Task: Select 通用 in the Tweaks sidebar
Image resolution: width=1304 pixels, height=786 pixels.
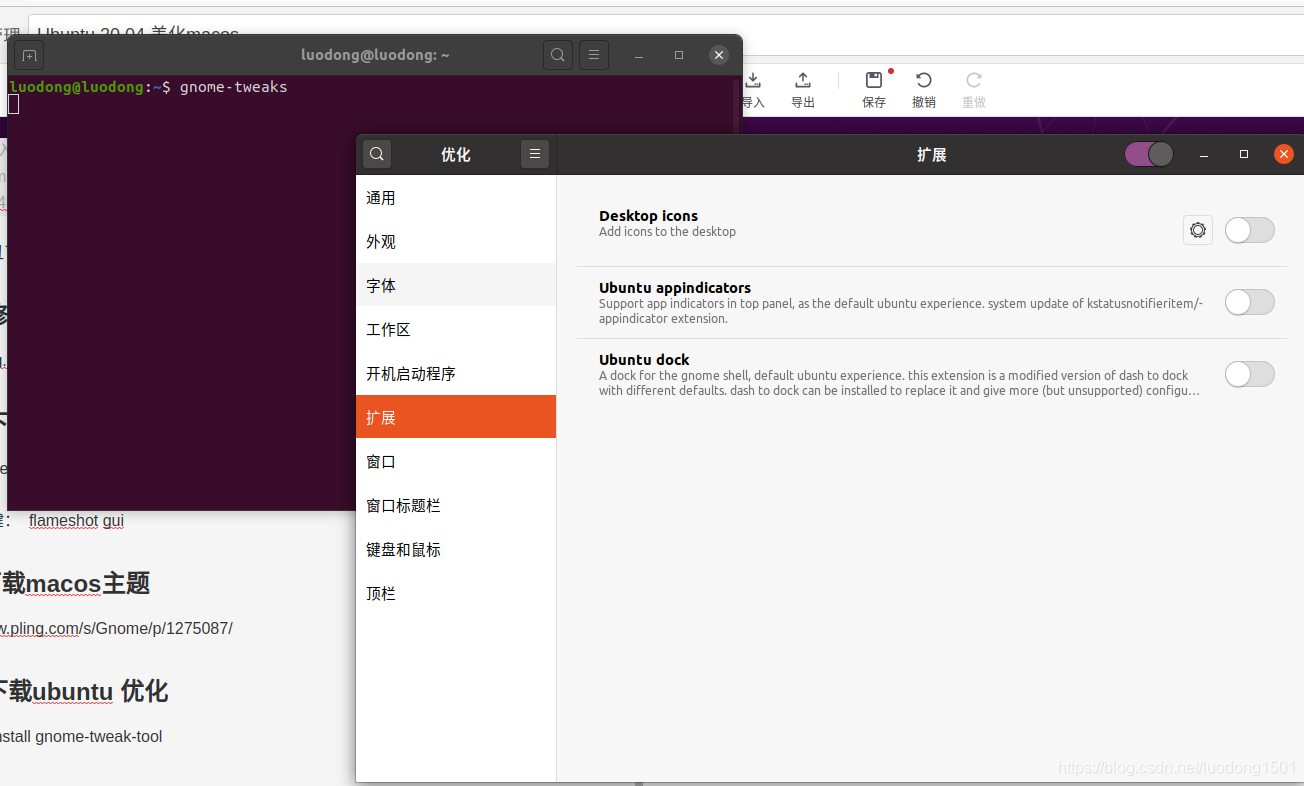Action: coord(456,198)
